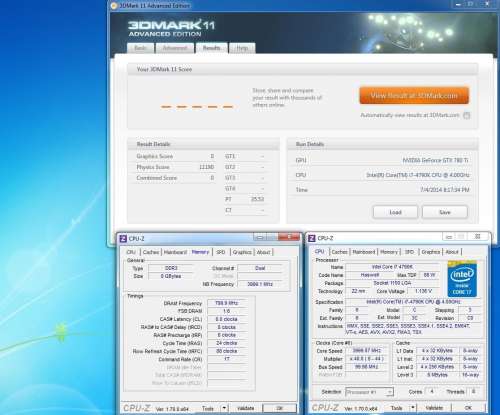
Task: Click the Load button in Run Details
Action: [395, 212]
